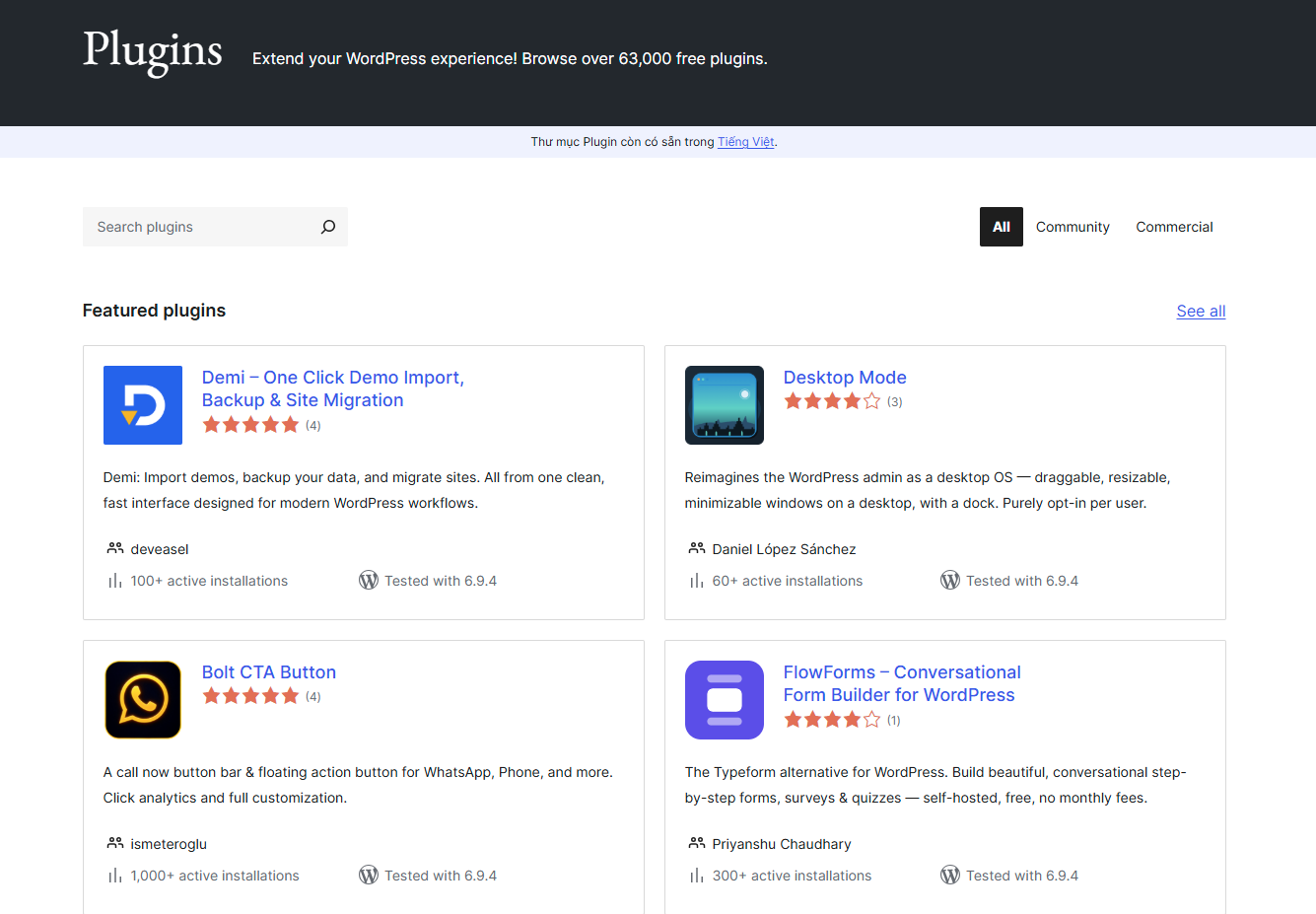1316x914 pixels.
Task: Click the Bolt CTA Button star rating
Action: tap(250, 696)
